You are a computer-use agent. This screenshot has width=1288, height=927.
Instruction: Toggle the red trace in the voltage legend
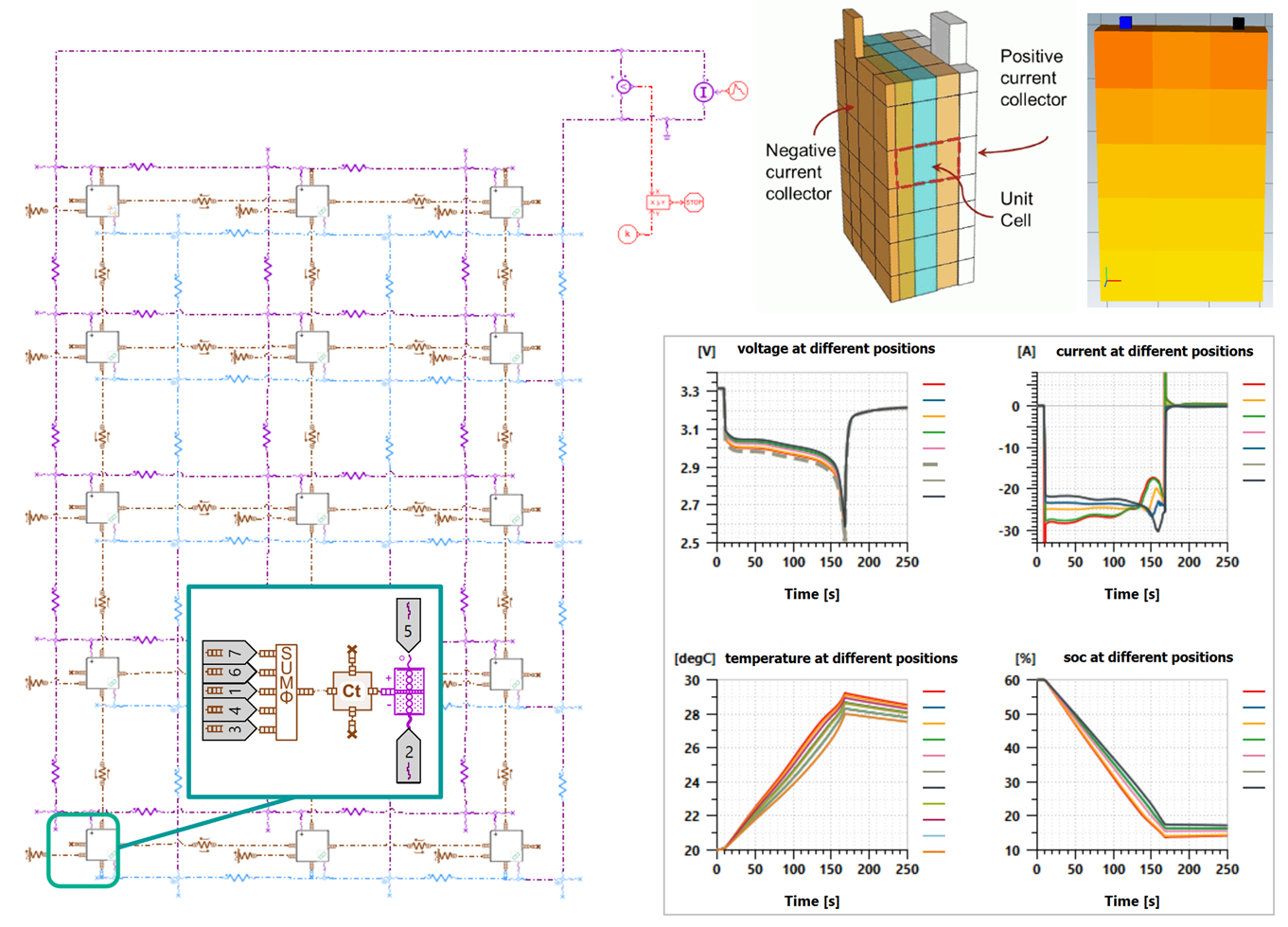[x=933, y=384]
